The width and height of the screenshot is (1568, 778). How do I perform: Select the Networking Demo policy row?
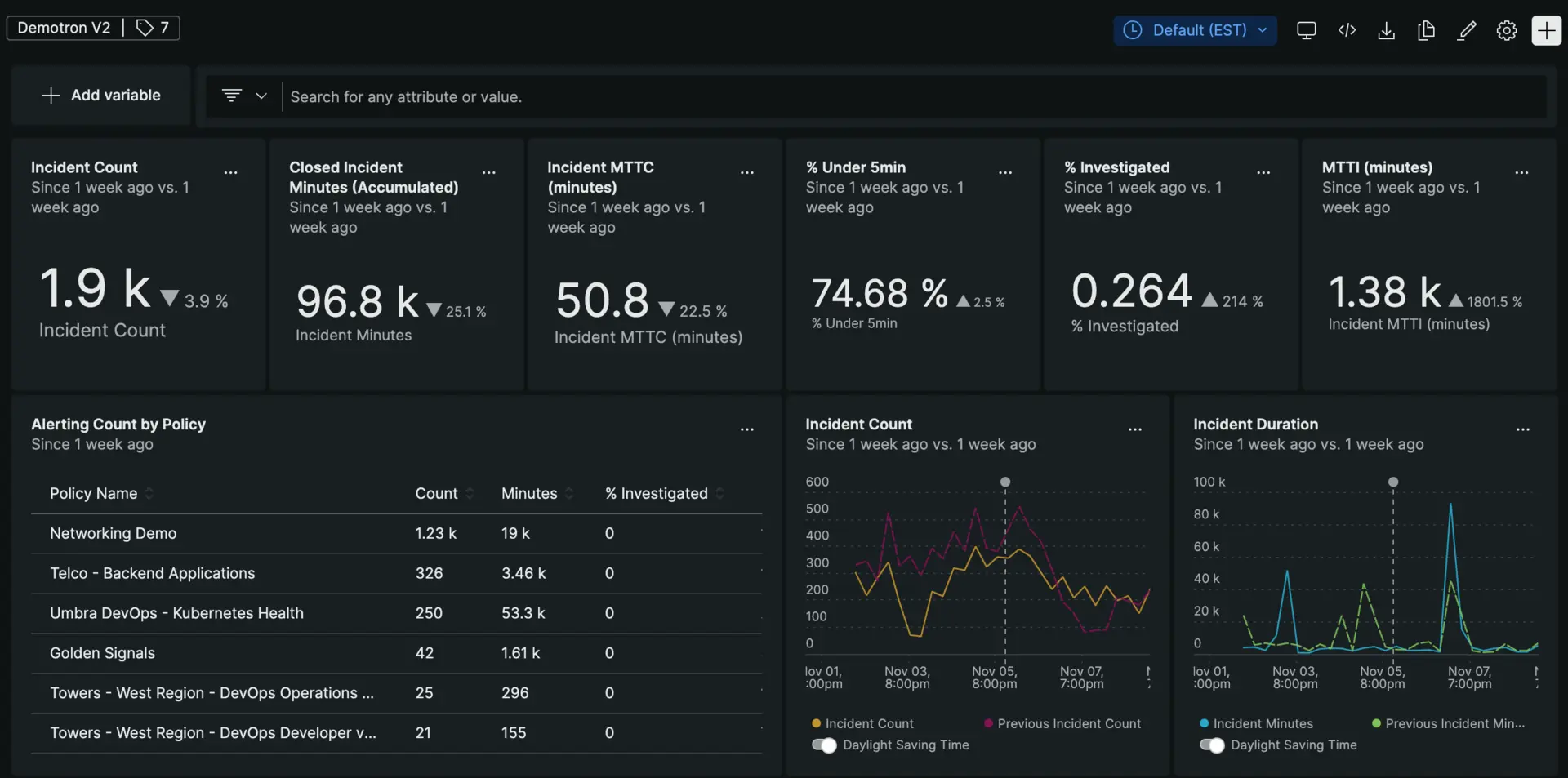click(114, 534)
